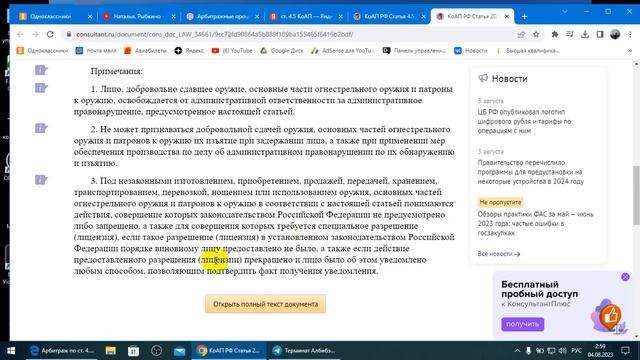Open the YouTube bookmark
Screen dimensions: 640x360
232,51
